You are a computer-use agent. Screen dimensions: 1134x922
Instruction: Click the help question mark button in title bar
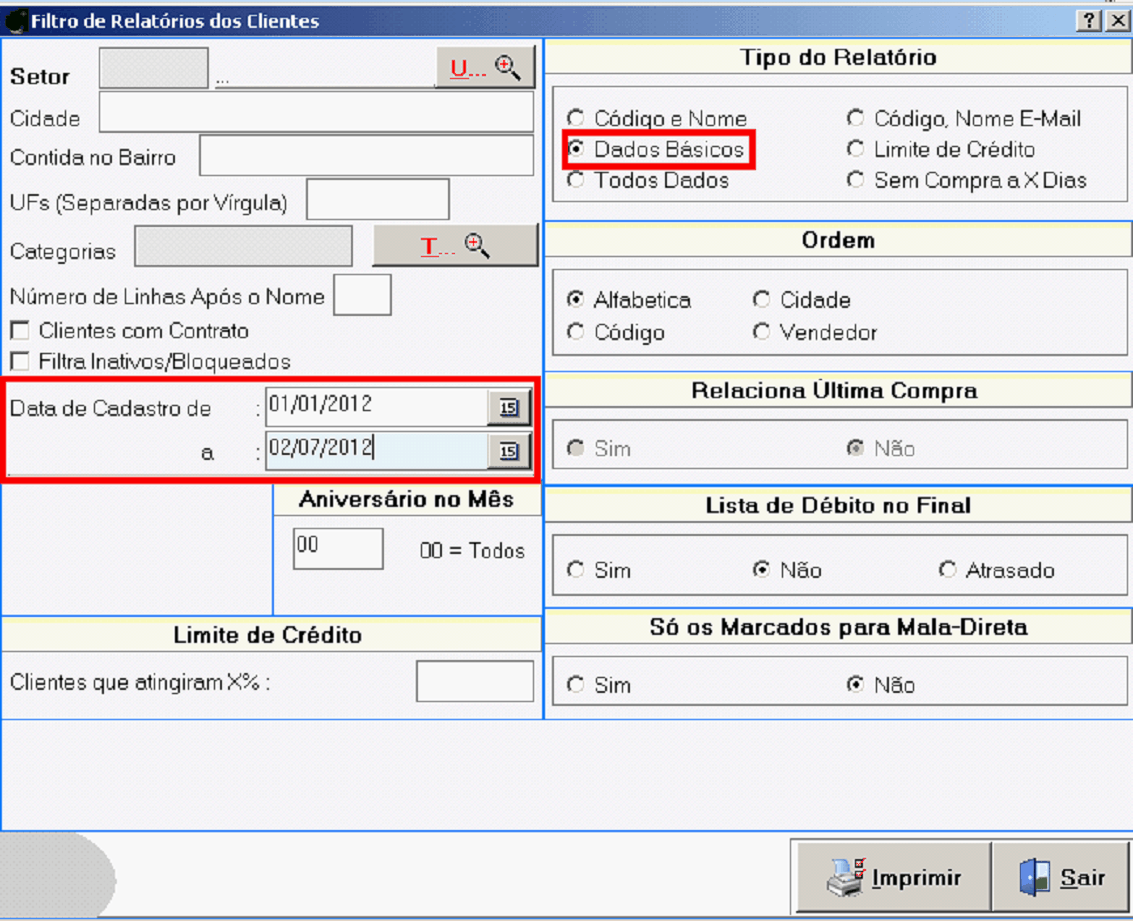1090,21
